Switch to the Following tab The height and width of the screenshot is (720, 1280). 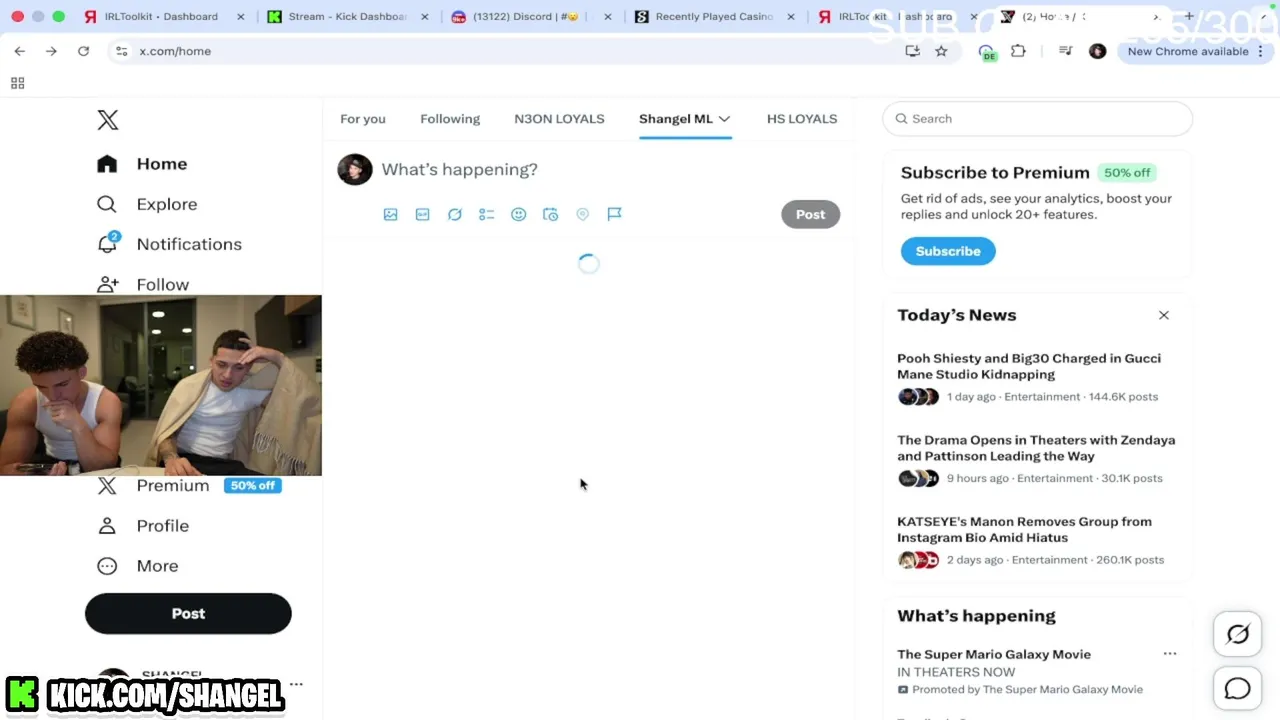(450, 119)
